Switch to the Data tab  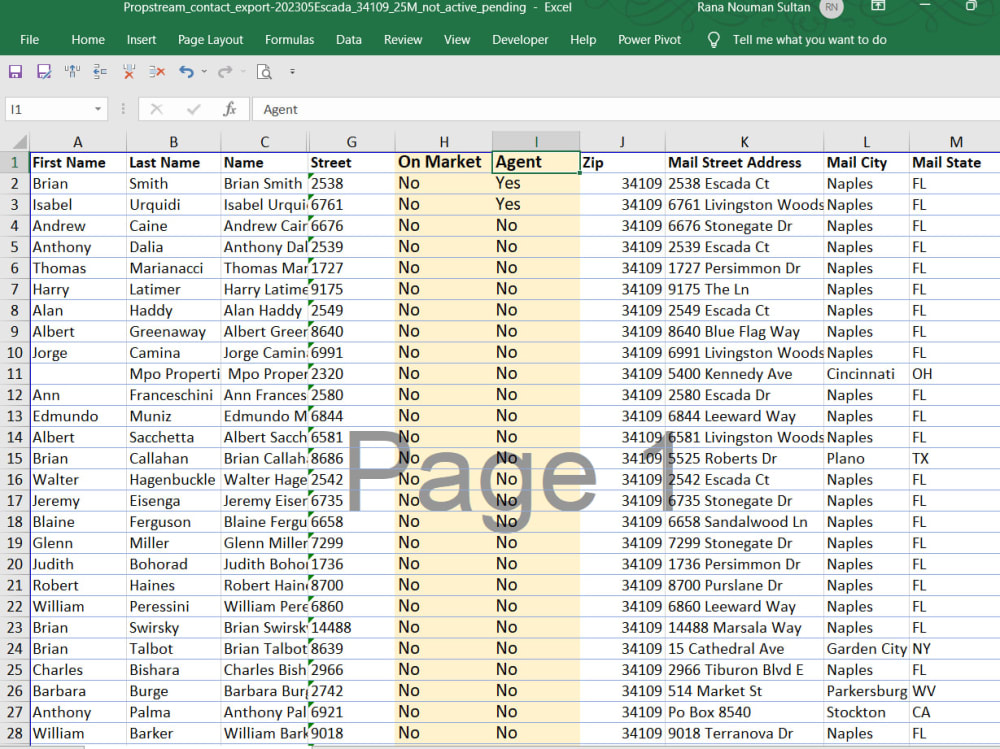click(349, 40)
